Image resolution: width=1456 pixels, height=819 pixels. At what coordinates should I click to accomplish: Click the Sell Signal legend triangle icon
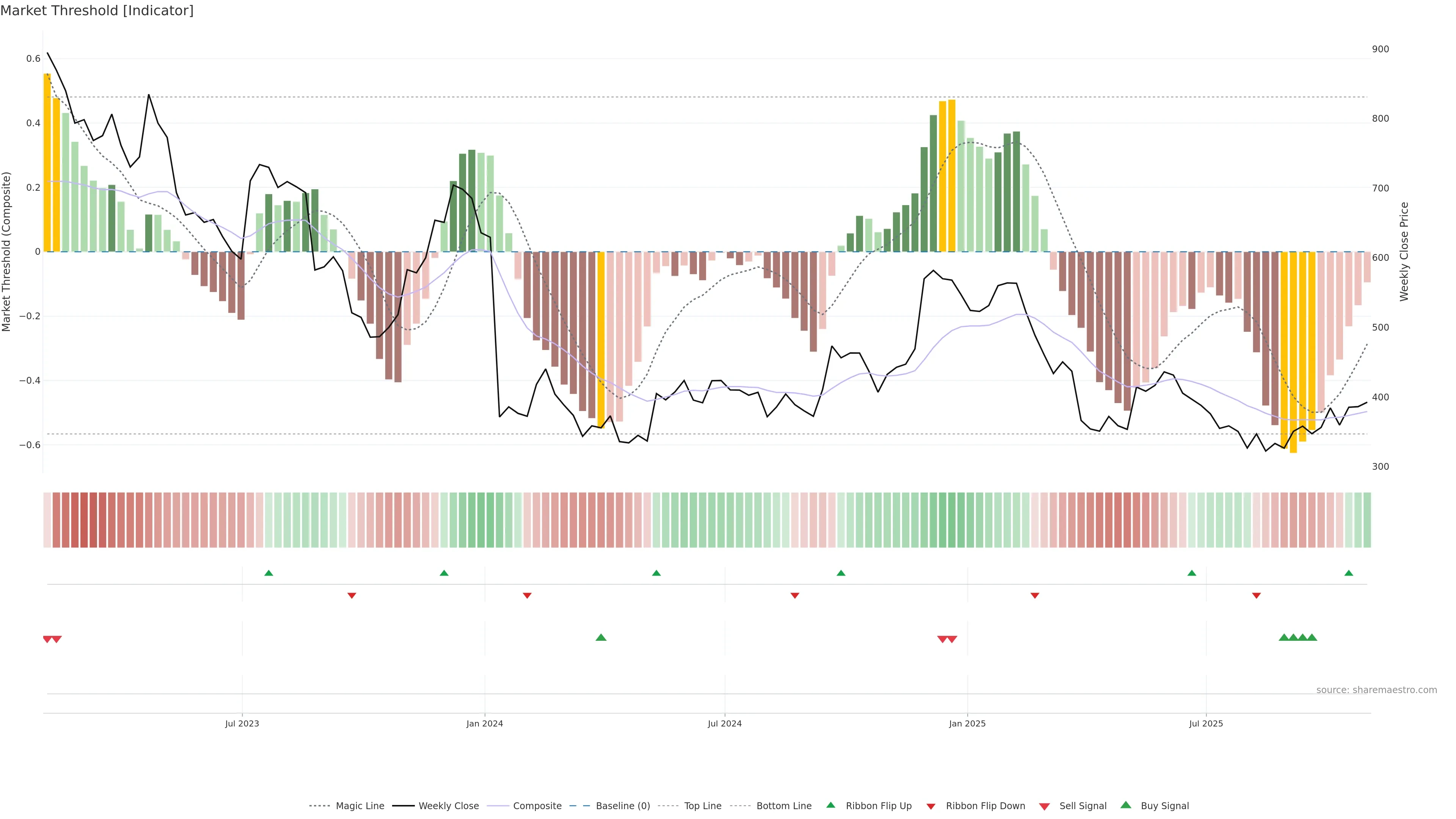[1044, 806]
